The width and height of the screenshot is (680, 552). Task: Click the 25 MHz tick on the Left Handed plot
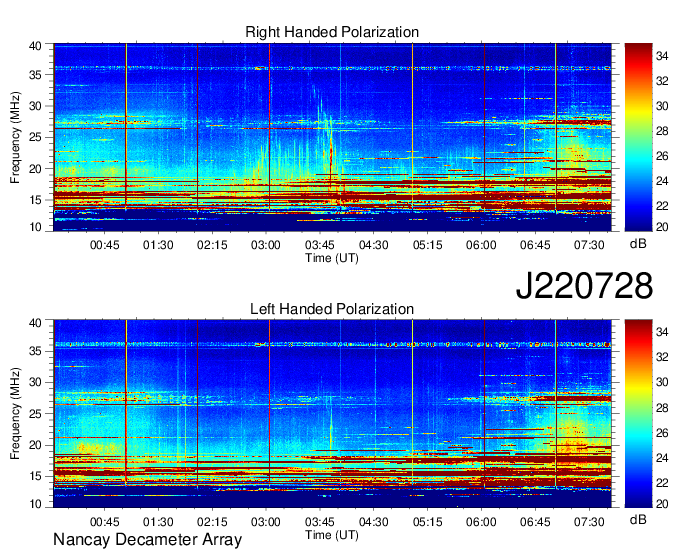(x=35, y=414)
